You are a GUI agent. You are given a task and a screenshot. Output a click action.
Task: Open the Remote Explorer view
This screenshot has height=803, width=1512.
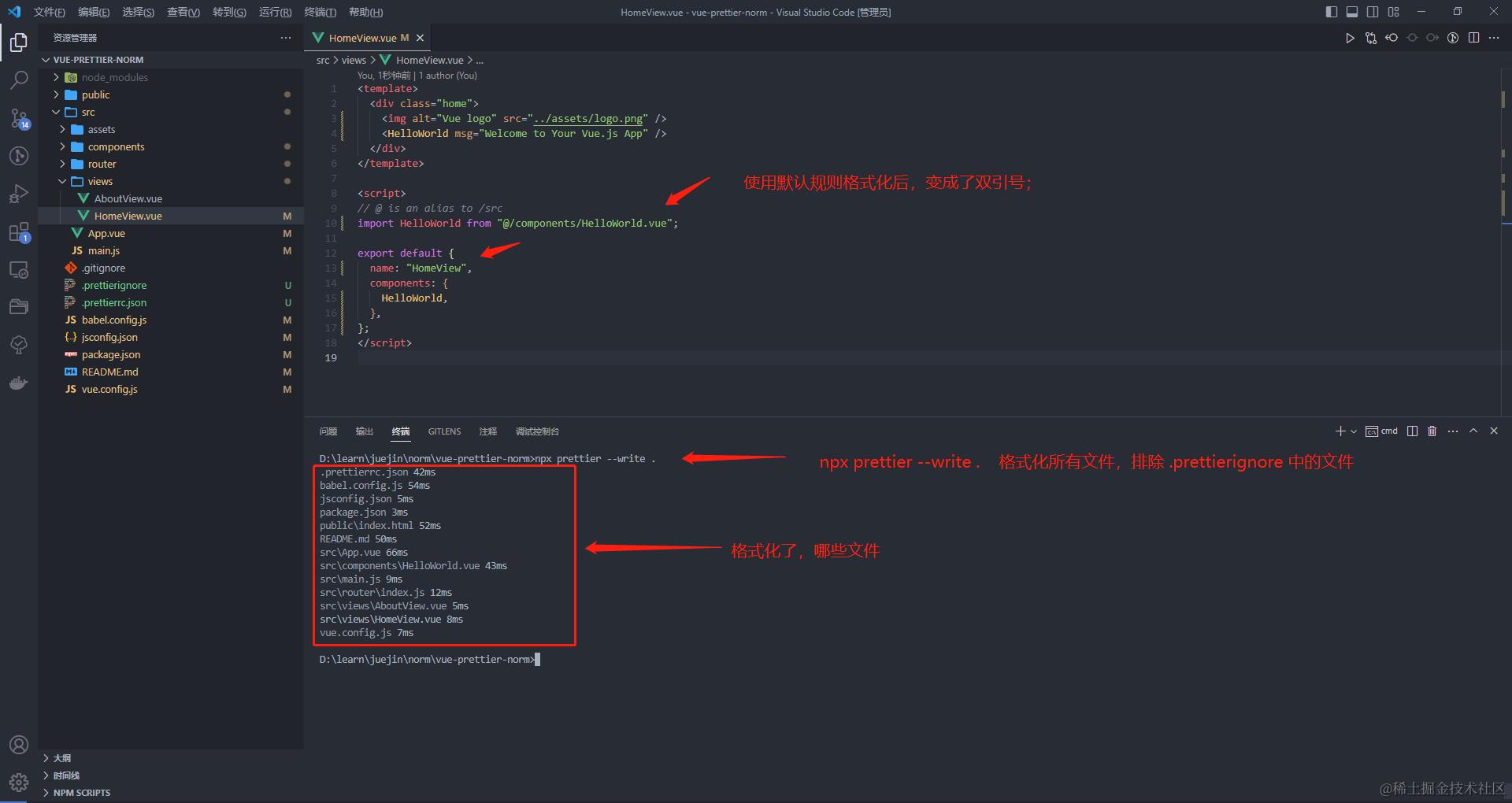click(19, 270)
